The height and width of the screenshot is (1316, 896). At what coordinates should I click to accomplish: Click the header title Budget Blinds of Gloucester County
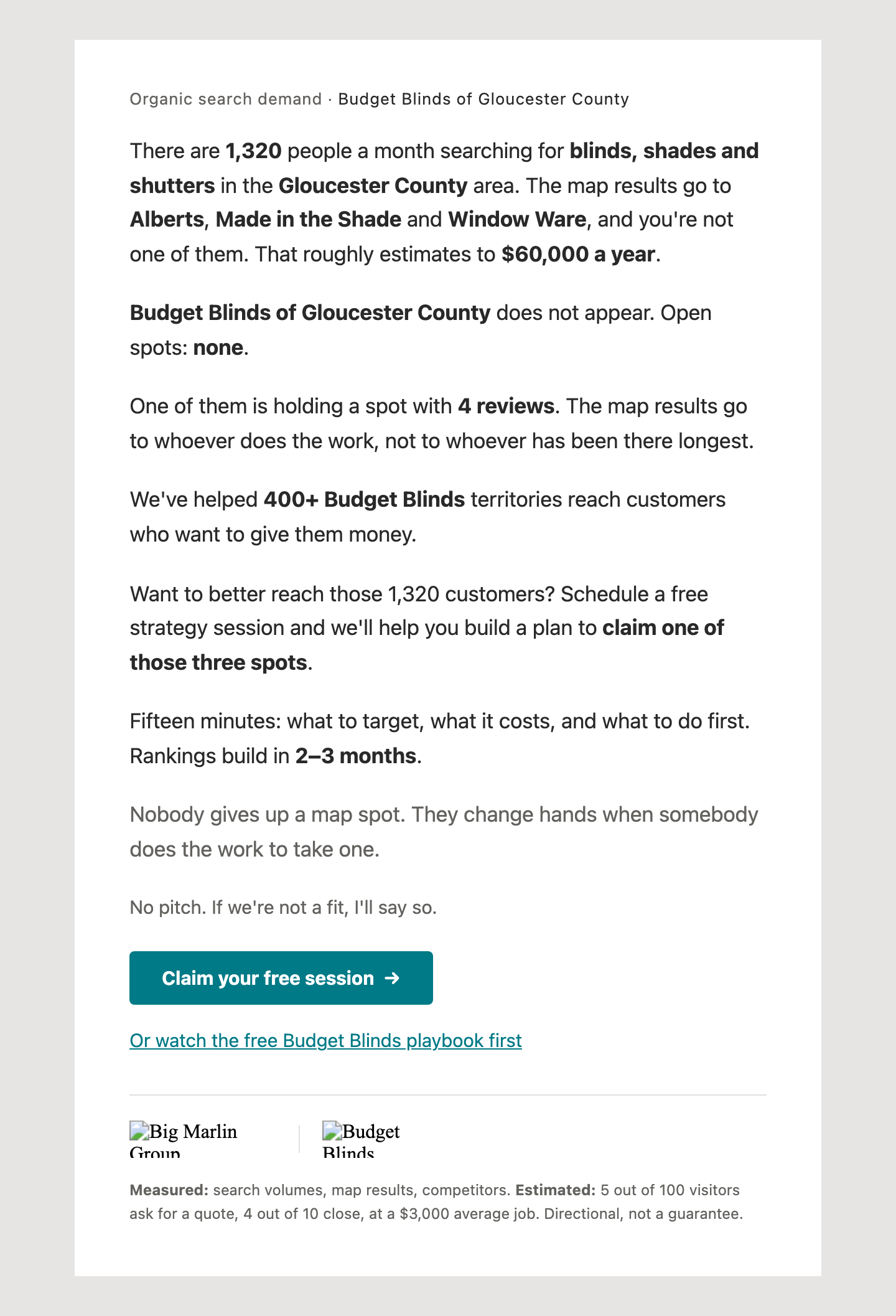coord(483,99)
